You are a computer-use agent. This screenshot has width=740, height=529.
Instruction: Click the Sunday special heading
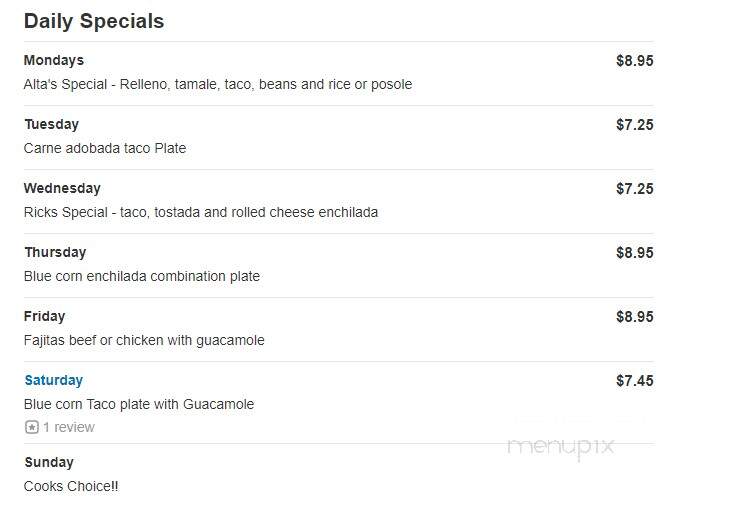tap(49, 462)
